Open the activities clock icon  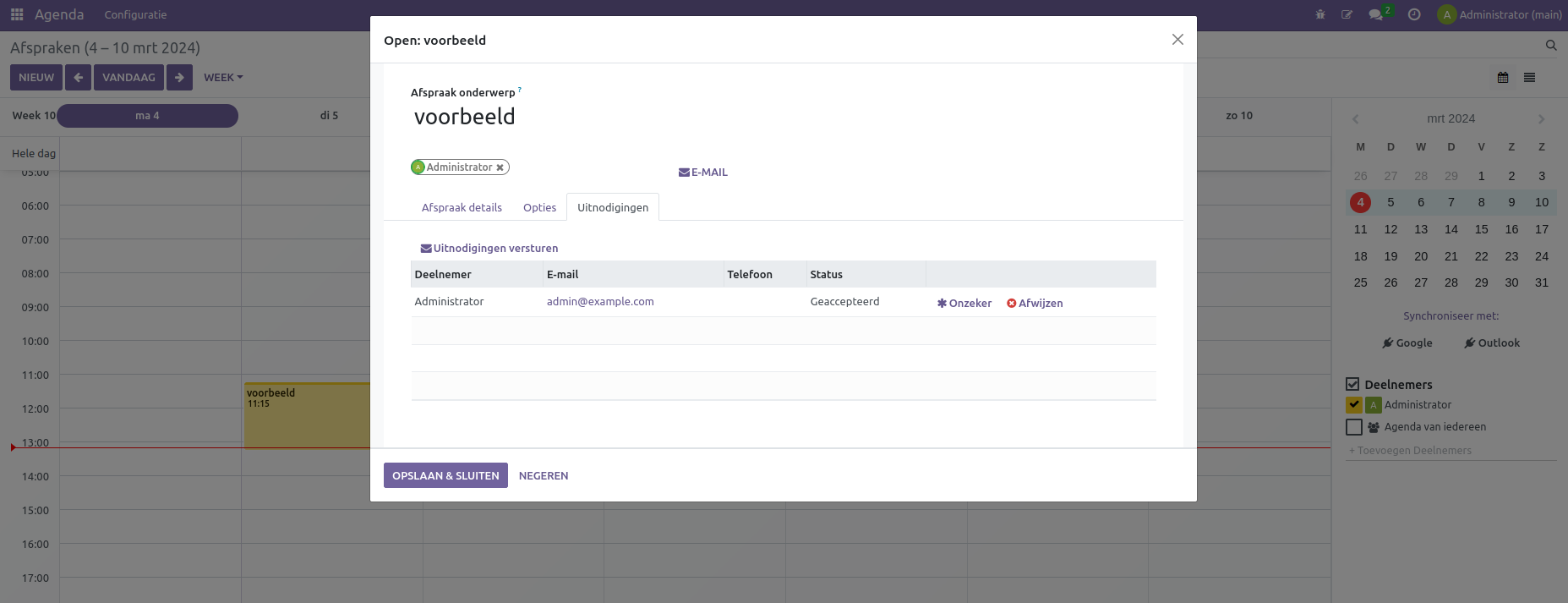(x=1414, y=14)
